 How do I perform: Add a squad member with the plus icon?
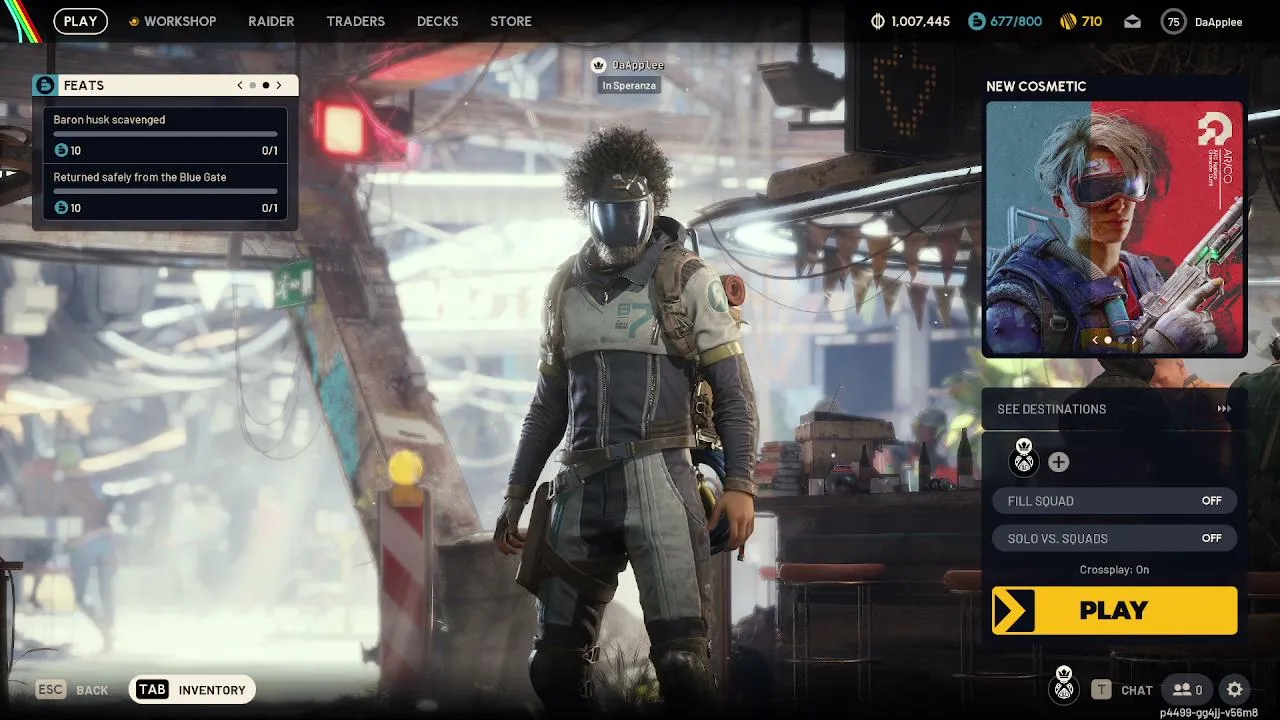tap(1058, 461)
